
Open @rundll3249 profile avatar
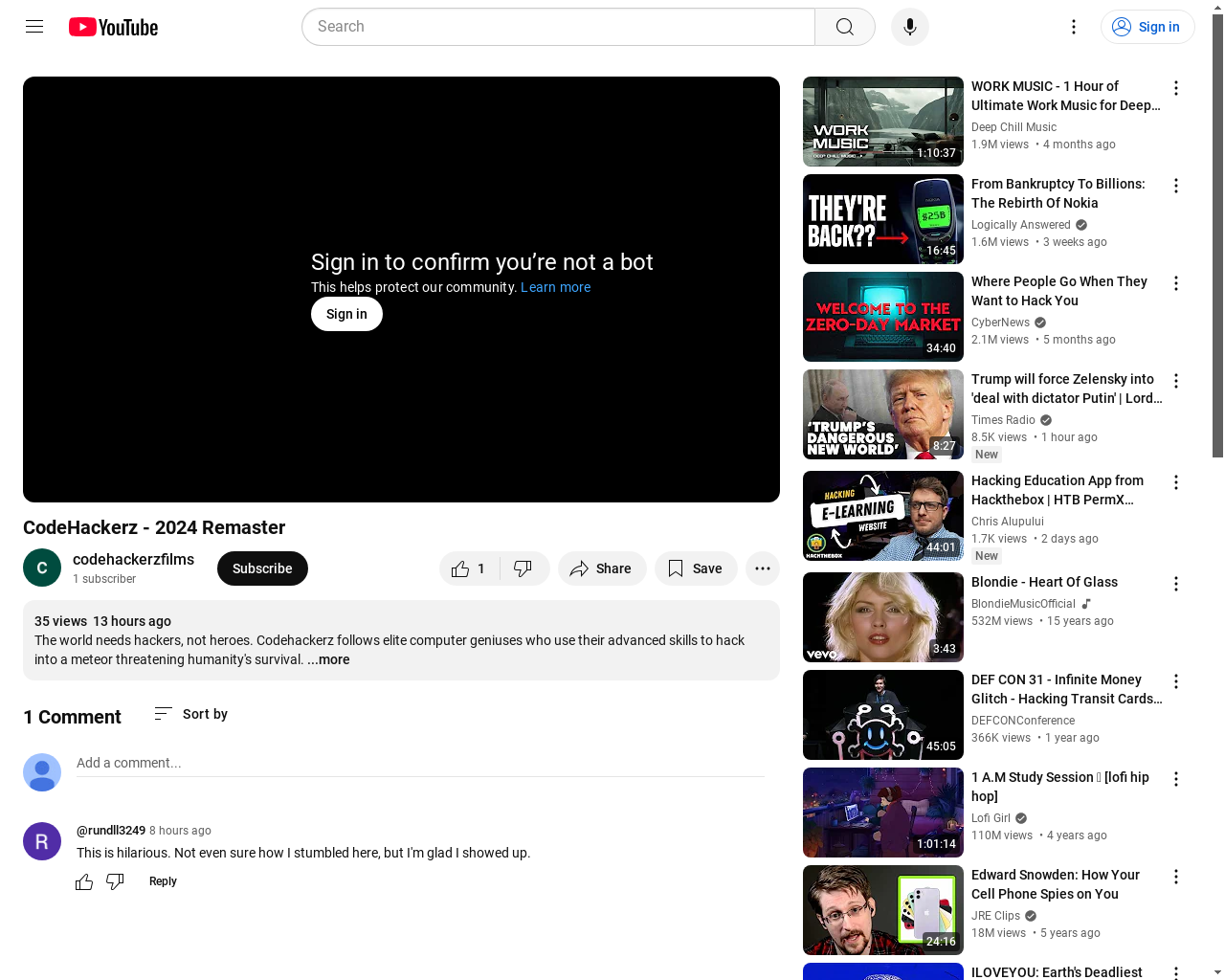42,841
